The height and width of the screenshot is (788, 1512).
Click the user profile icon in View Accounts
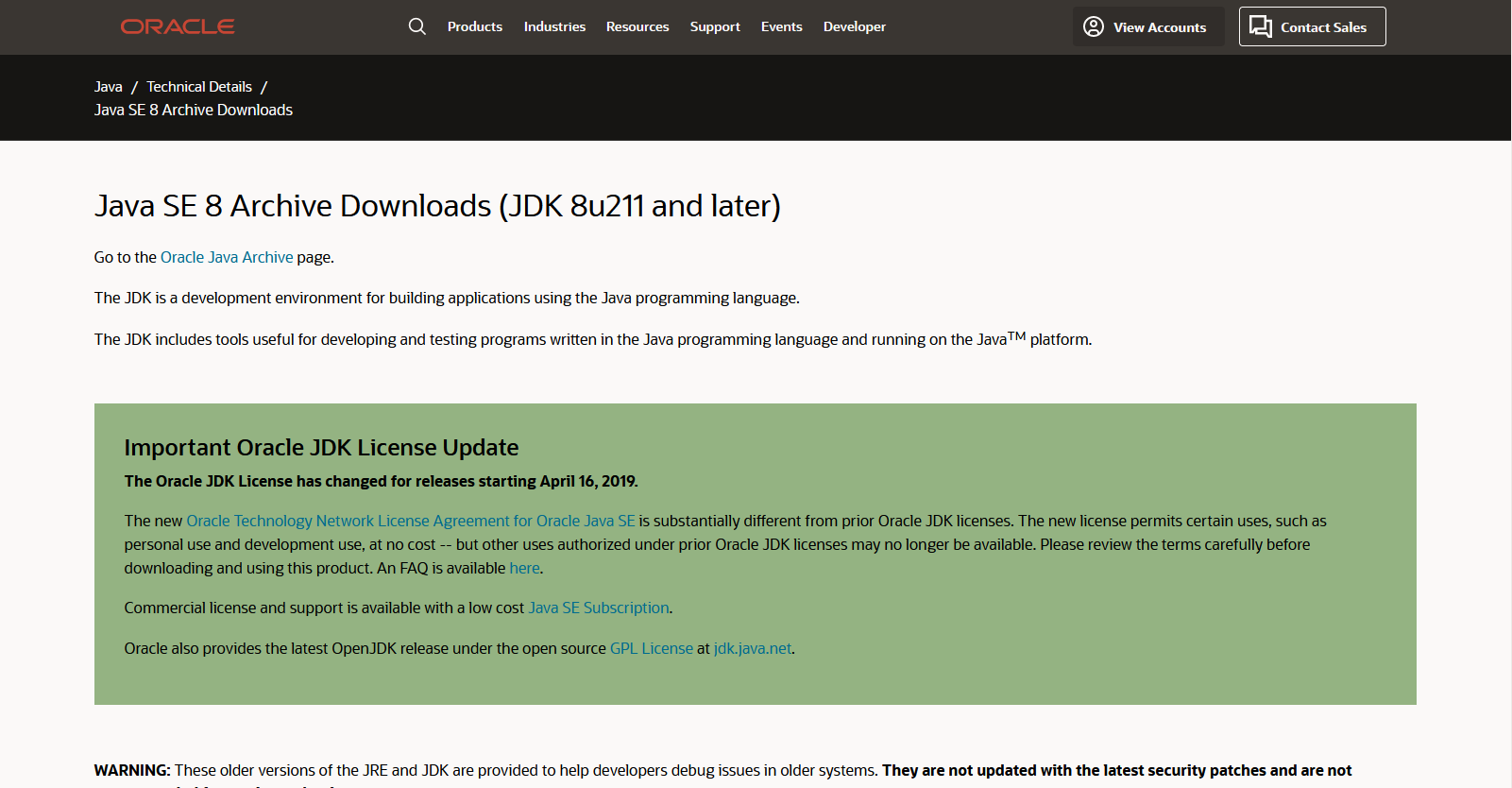[1094, 26]
